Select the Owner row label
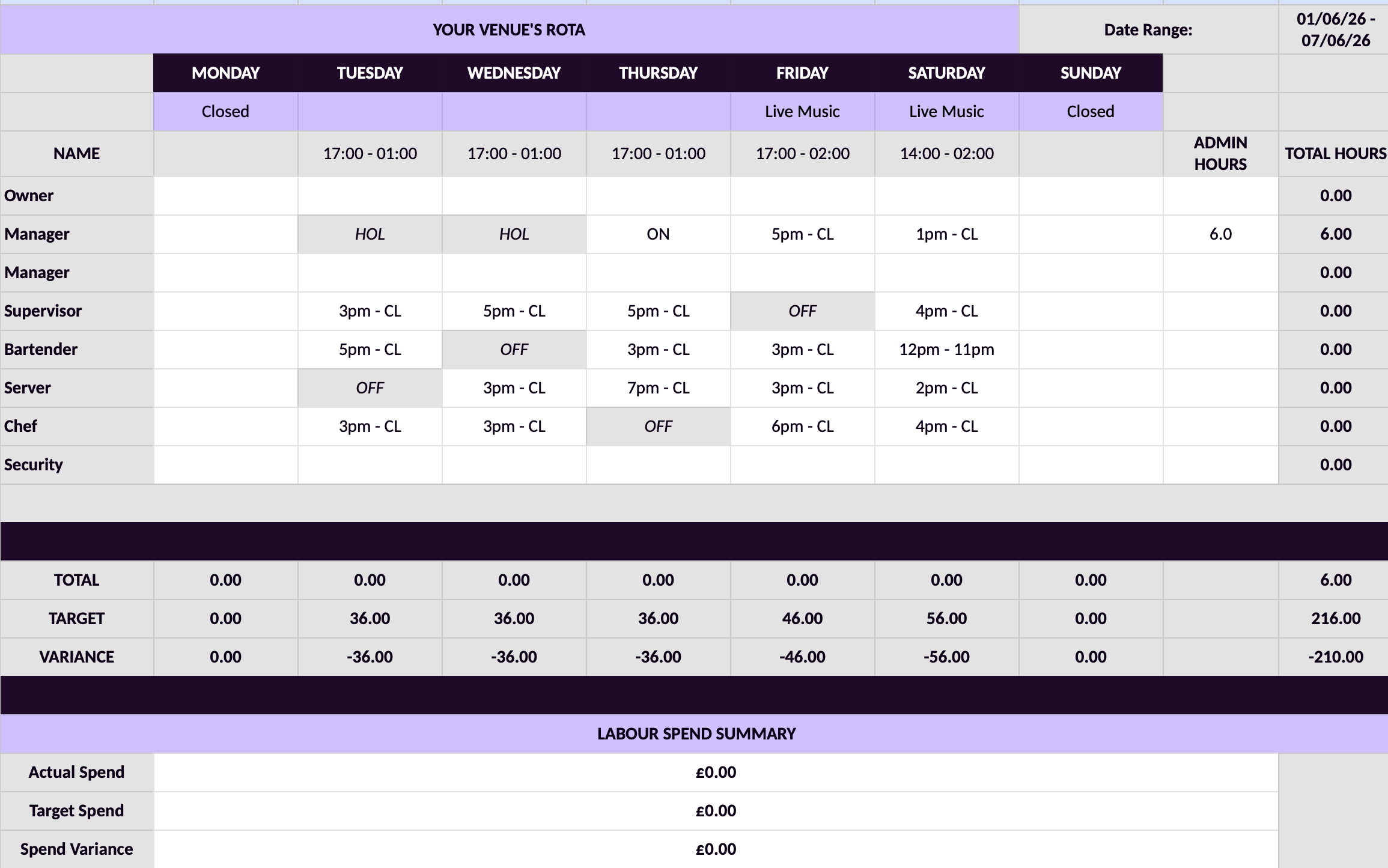The image size is (1388, 868). [x=77, y=196]
